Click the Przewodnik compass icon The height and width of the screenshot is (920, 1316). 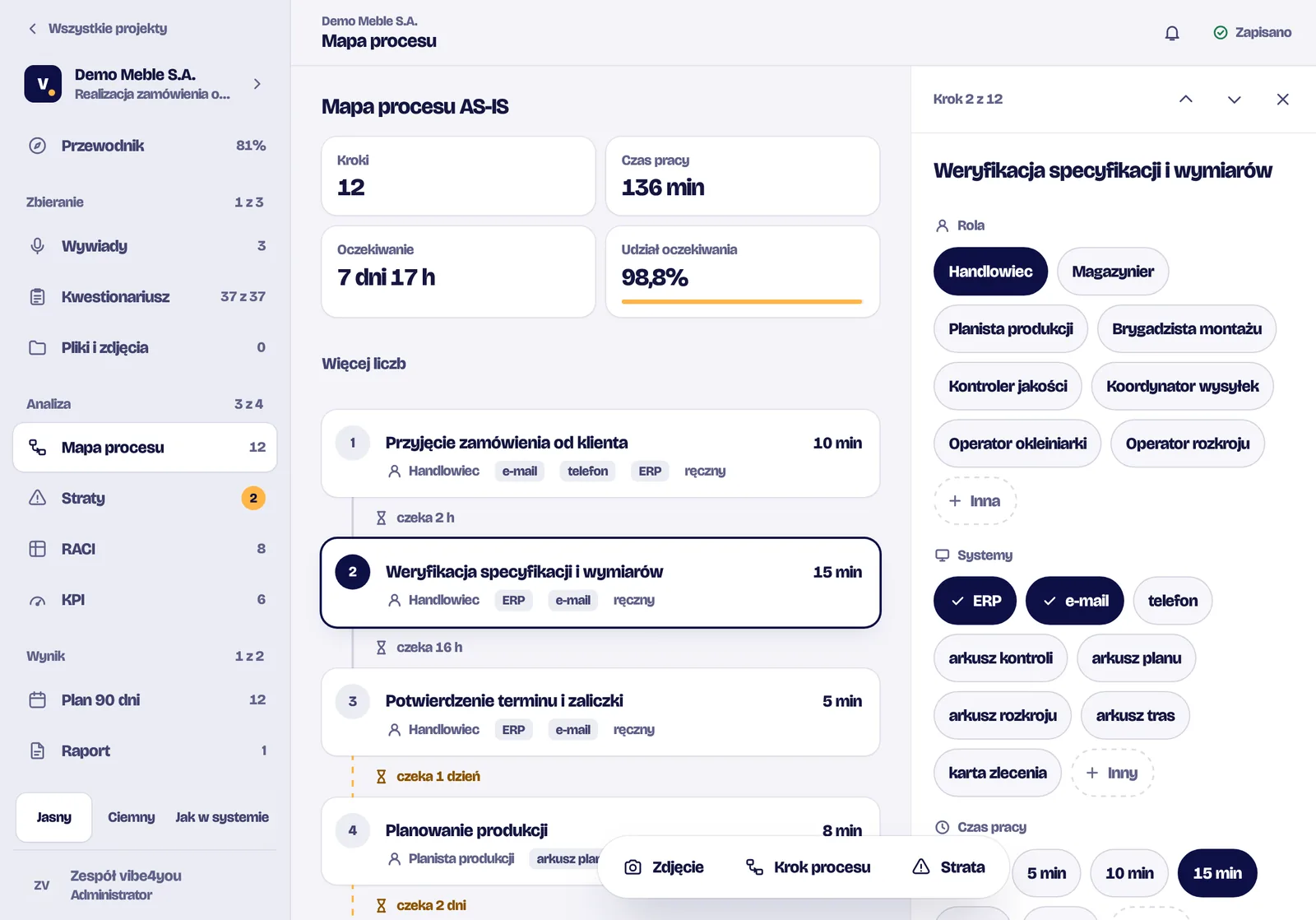(38, 146)
